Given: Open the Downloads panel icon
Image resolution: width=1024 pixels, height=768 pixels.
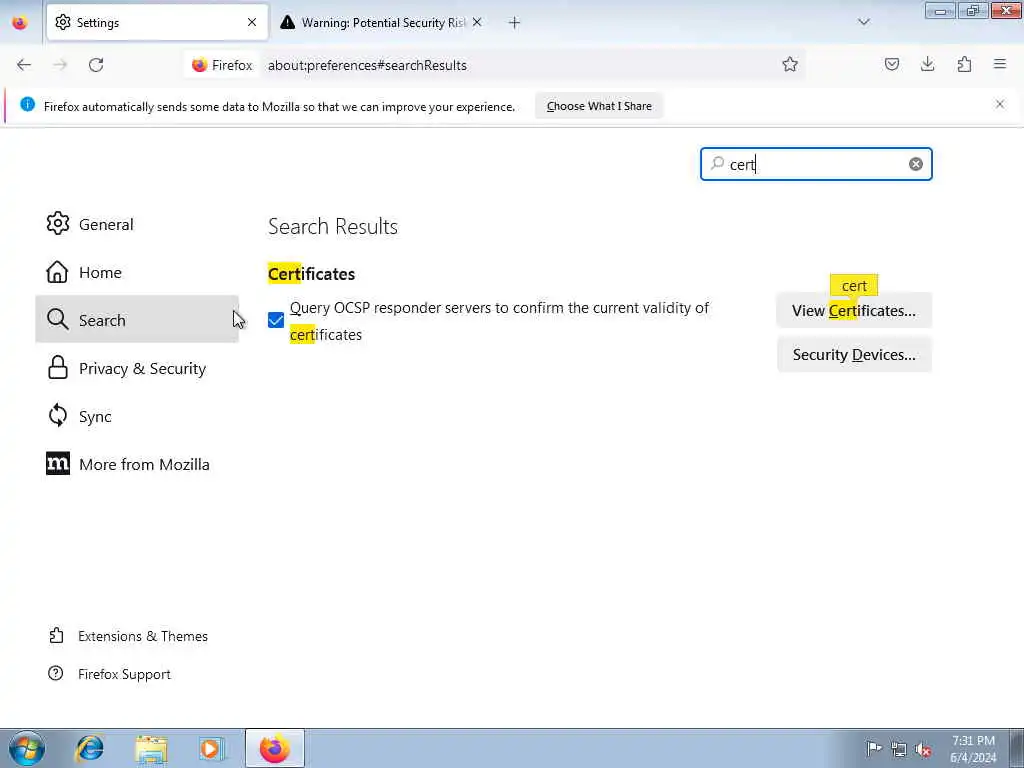Looking at the screenshot, I should click(927, 64).
